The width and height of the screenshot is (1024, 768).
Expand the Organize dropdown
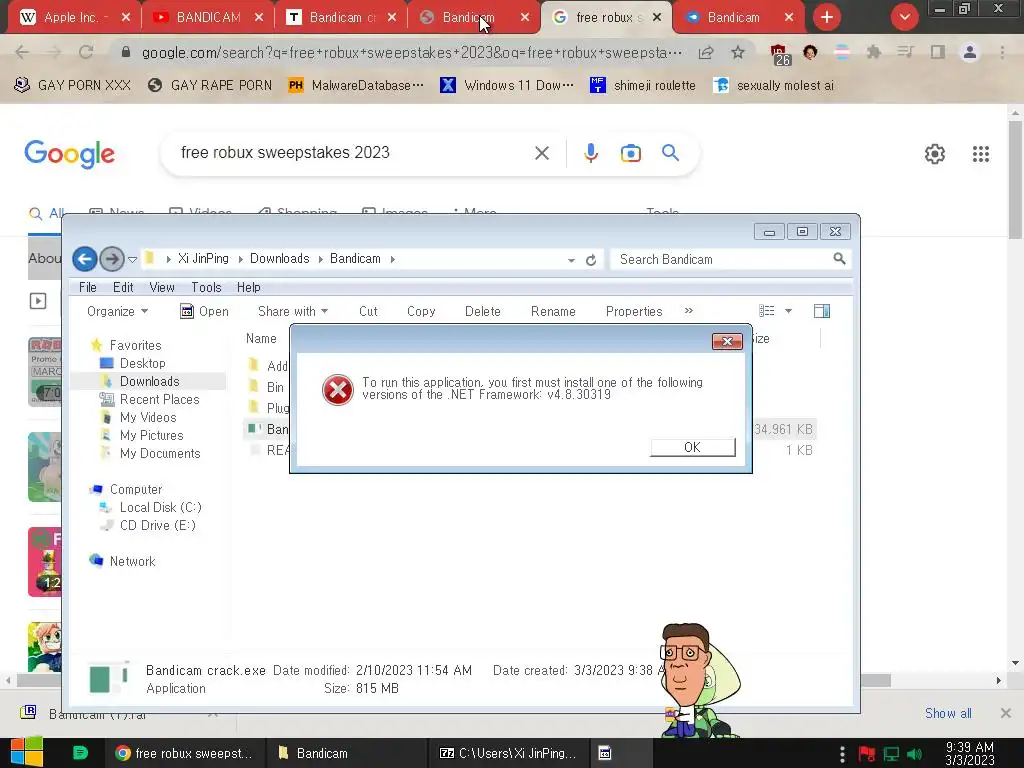tap(118, 312)
